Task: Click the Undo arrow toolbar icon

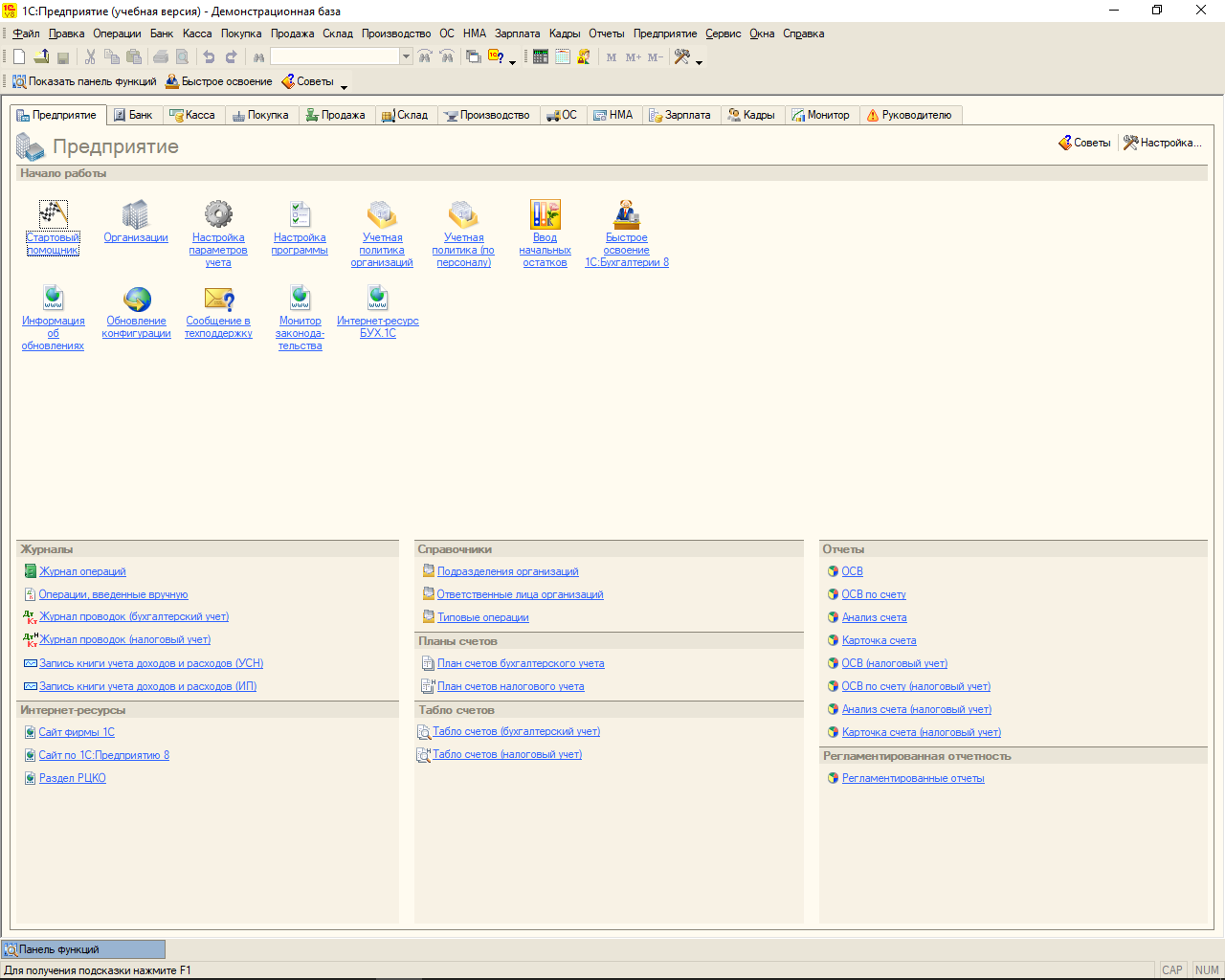Action: (209, 57)
